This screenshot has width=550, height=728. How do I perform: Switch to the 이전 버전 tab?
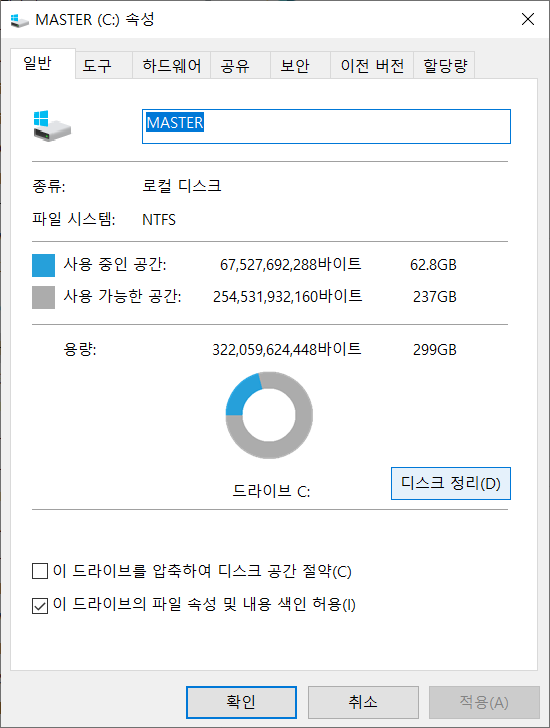tap(372, 65)
